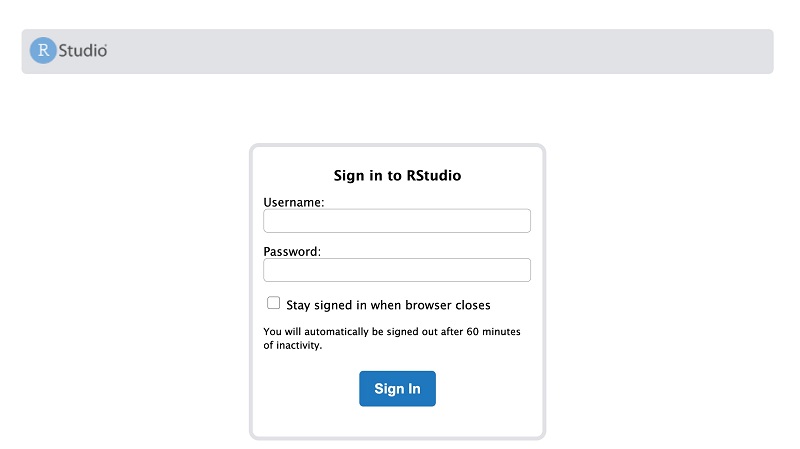Click the automatic sign-out notice text
Screen dimensions: 800x449
coord(392,338)
